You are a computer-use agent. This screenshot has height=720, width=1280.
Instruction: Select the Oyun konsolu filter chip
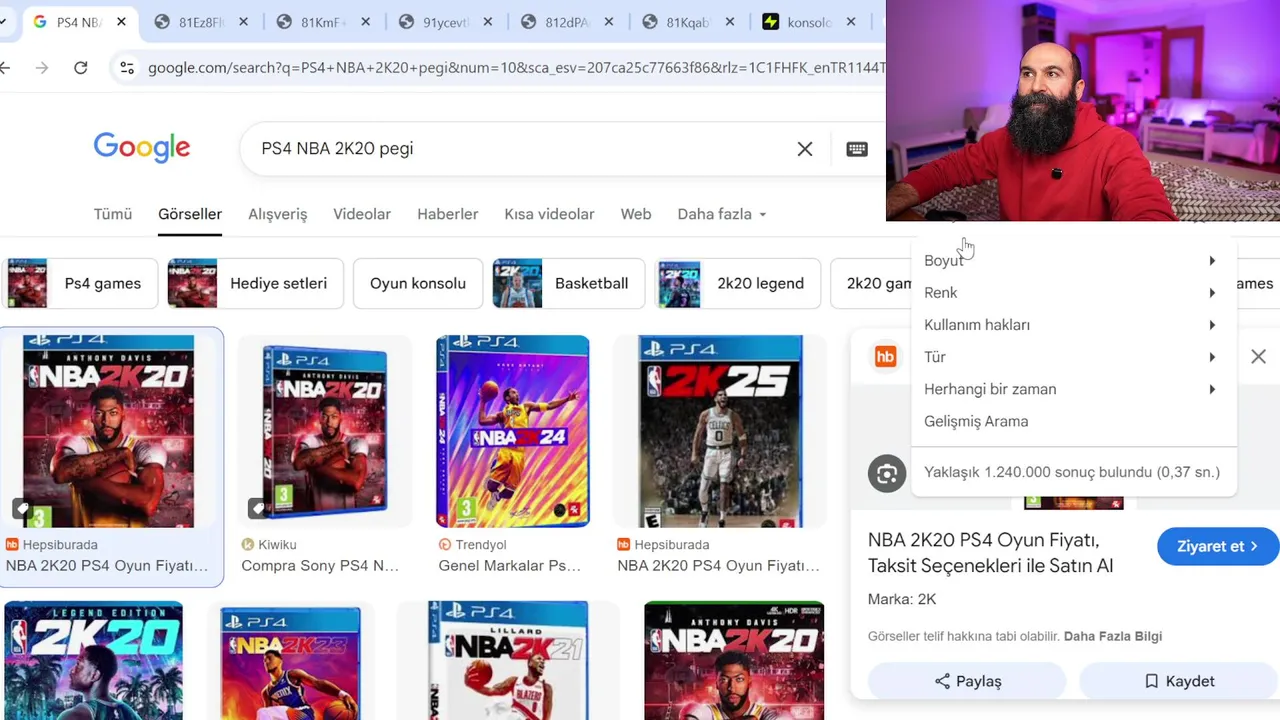click(x=418, y=283)
